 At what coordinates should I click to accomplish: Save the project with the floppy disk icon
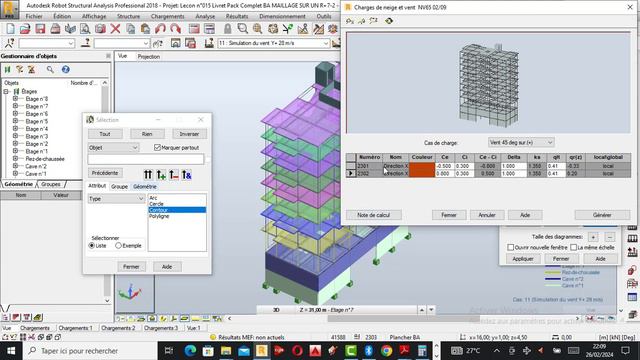(x=40, y=29)
